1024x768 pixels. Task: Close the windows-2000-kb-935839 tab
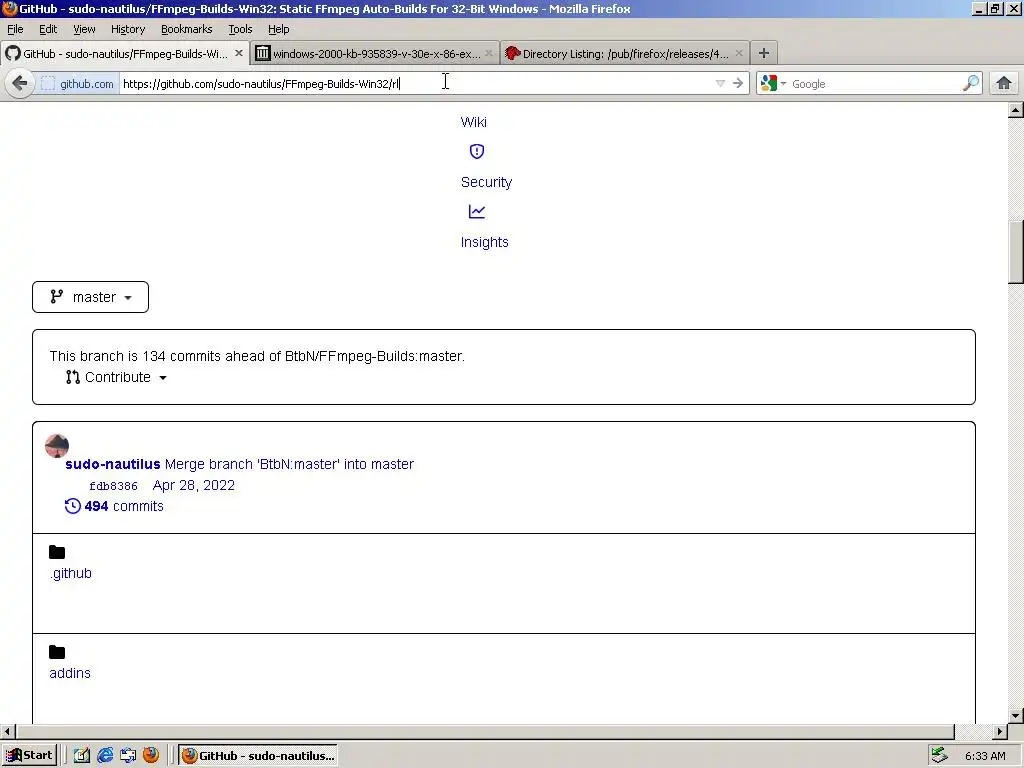tap(488, 54)
